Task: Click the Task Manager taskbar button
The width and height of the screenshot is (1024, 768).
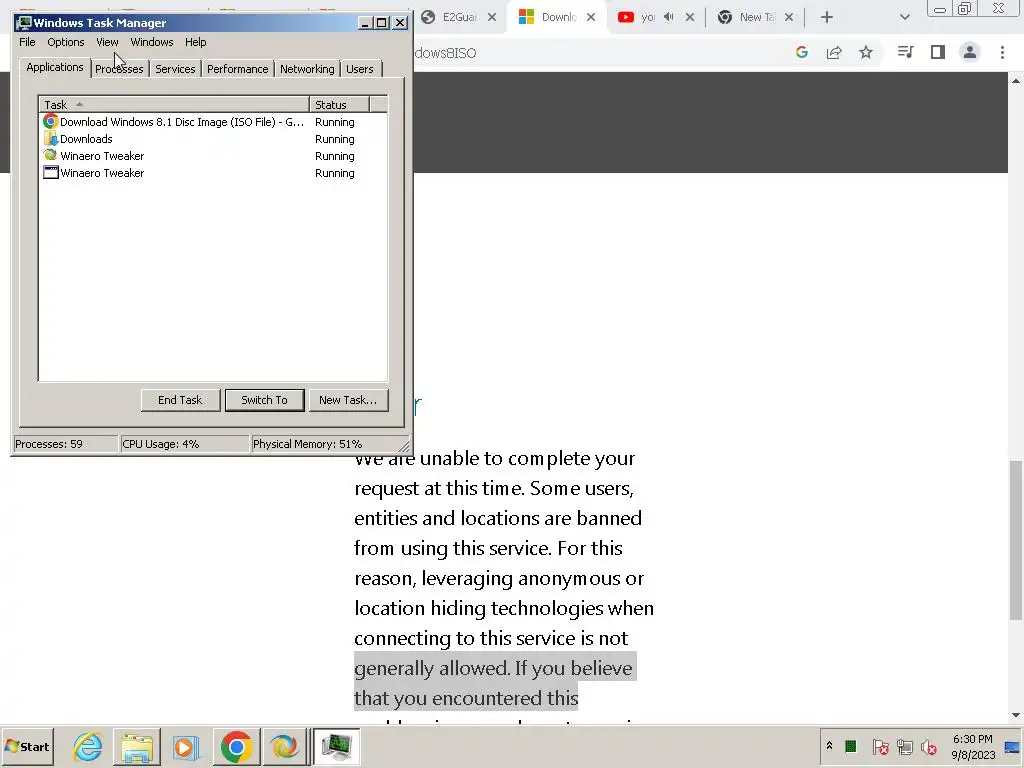Action: click(336, 746)
